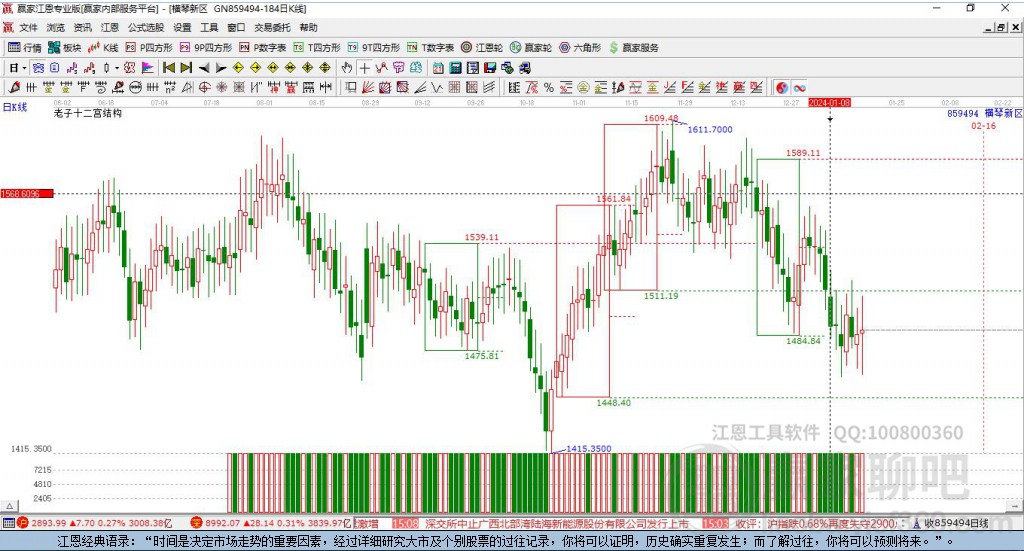1024x551 pixels.
Task: Open the 赢家轮 wheel tool
Action: click(530, 48)
